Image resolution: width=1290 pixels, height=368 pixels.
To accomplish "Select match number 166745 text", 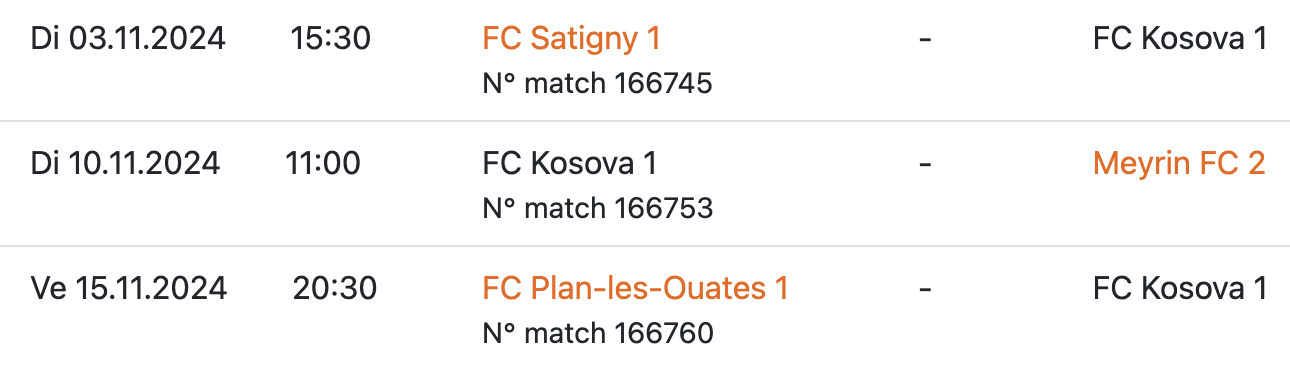I will [597, 83].
